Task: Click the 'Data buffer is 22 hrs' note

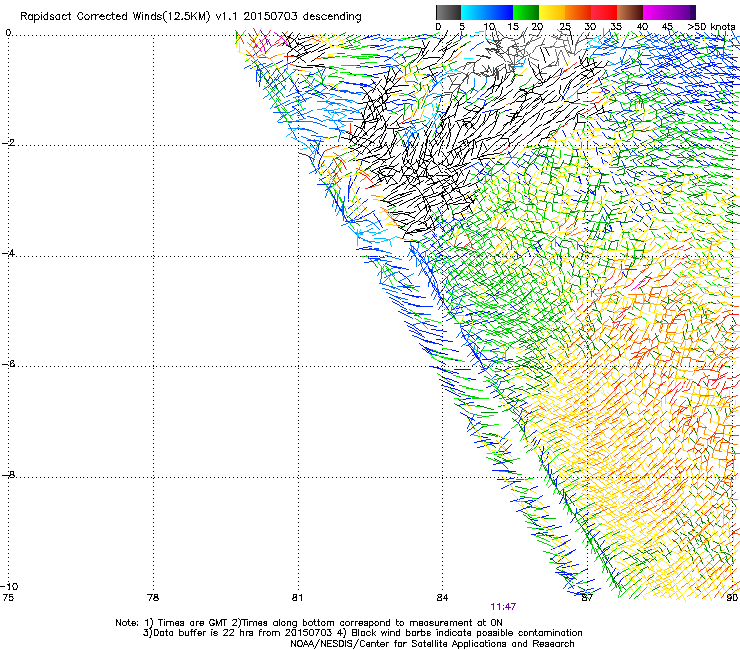Action: [205, 633]
